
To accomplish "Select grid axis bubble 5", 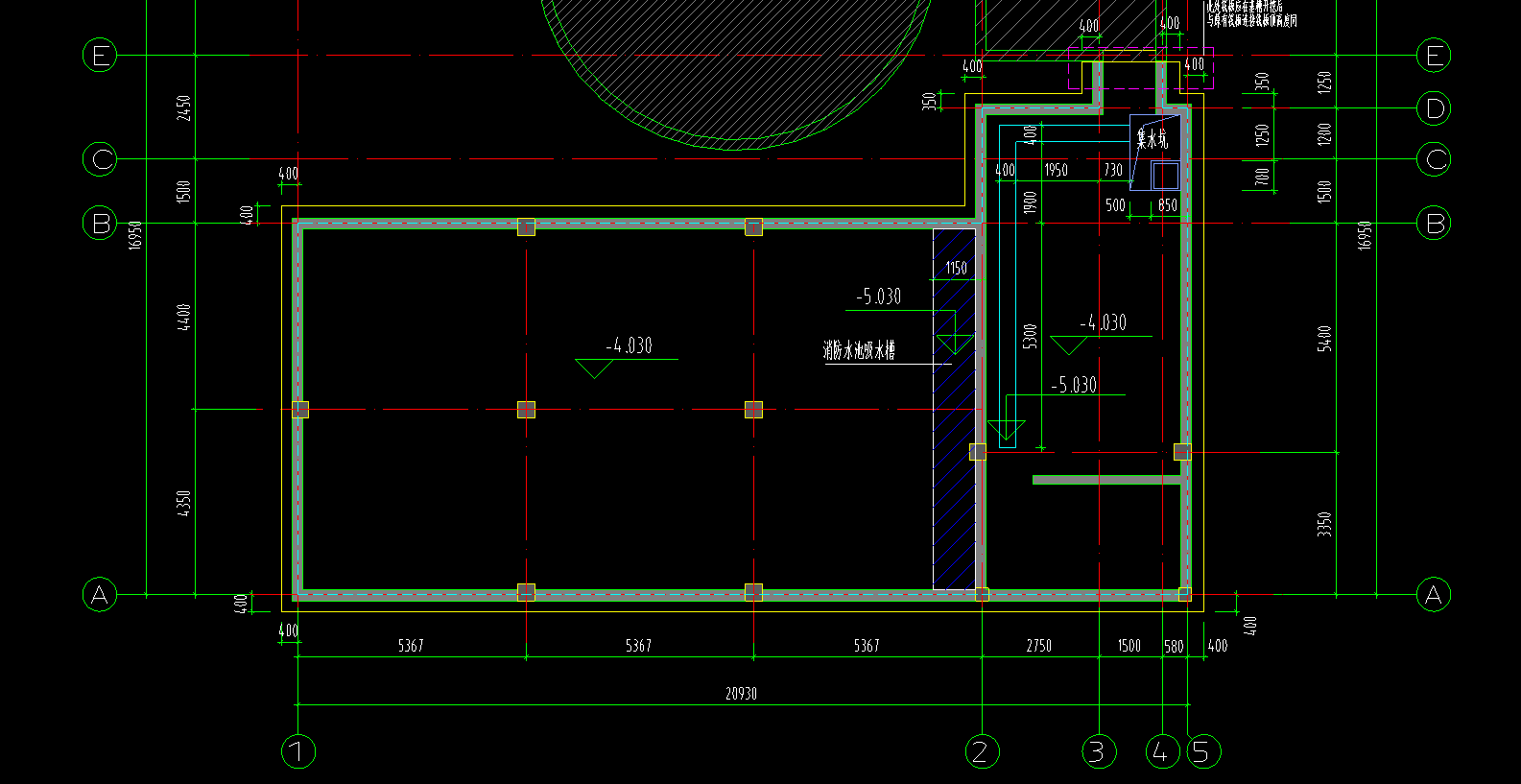I will tap(1203, 750).
